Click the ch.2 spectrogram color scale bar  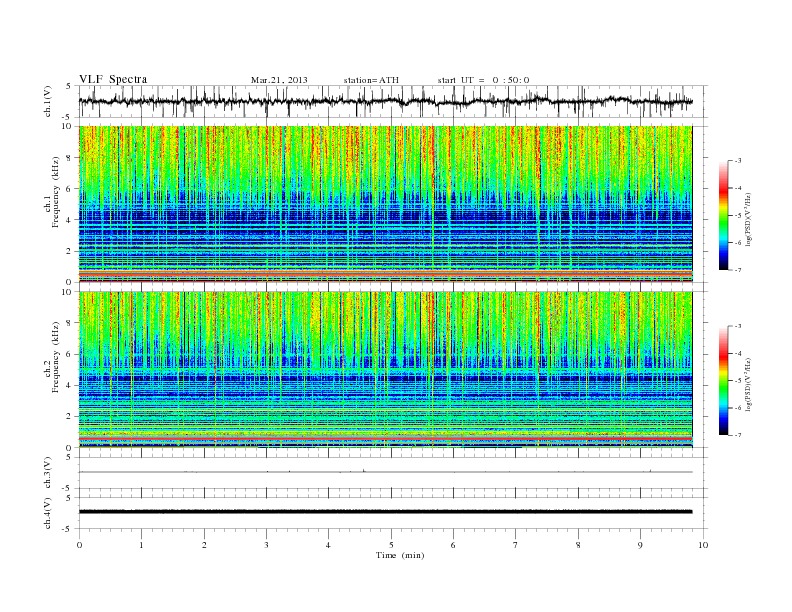pos(723,380)
